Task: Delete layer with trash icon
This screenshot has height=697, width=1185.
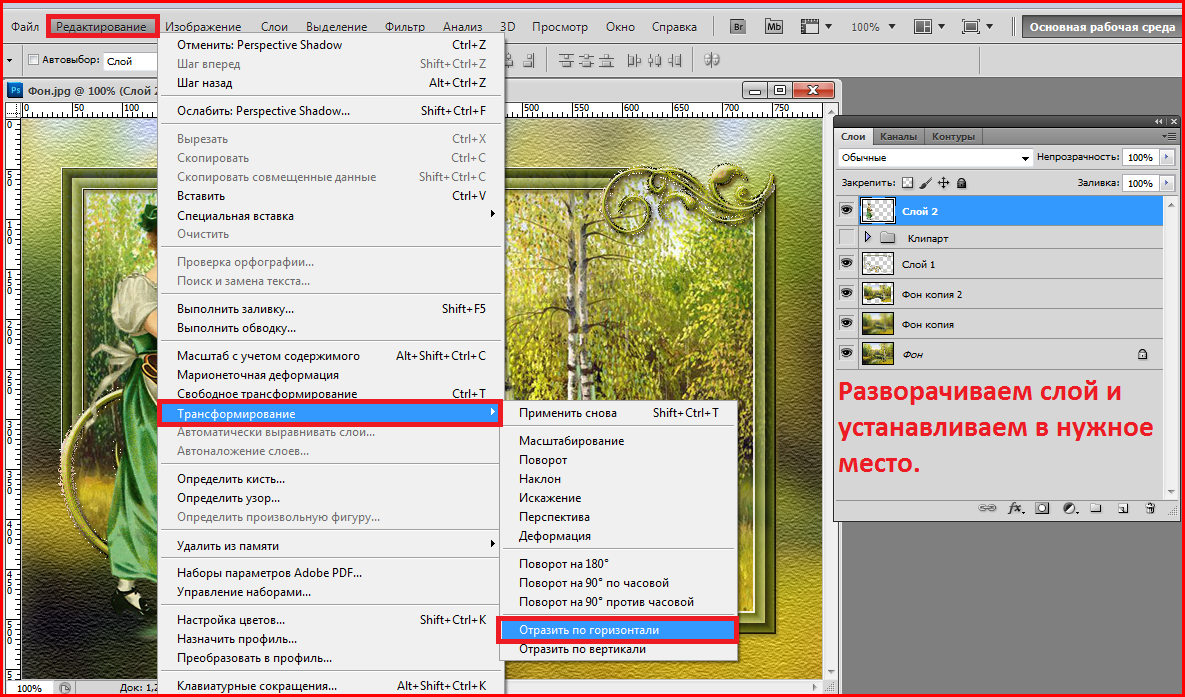Action: 1150,508
